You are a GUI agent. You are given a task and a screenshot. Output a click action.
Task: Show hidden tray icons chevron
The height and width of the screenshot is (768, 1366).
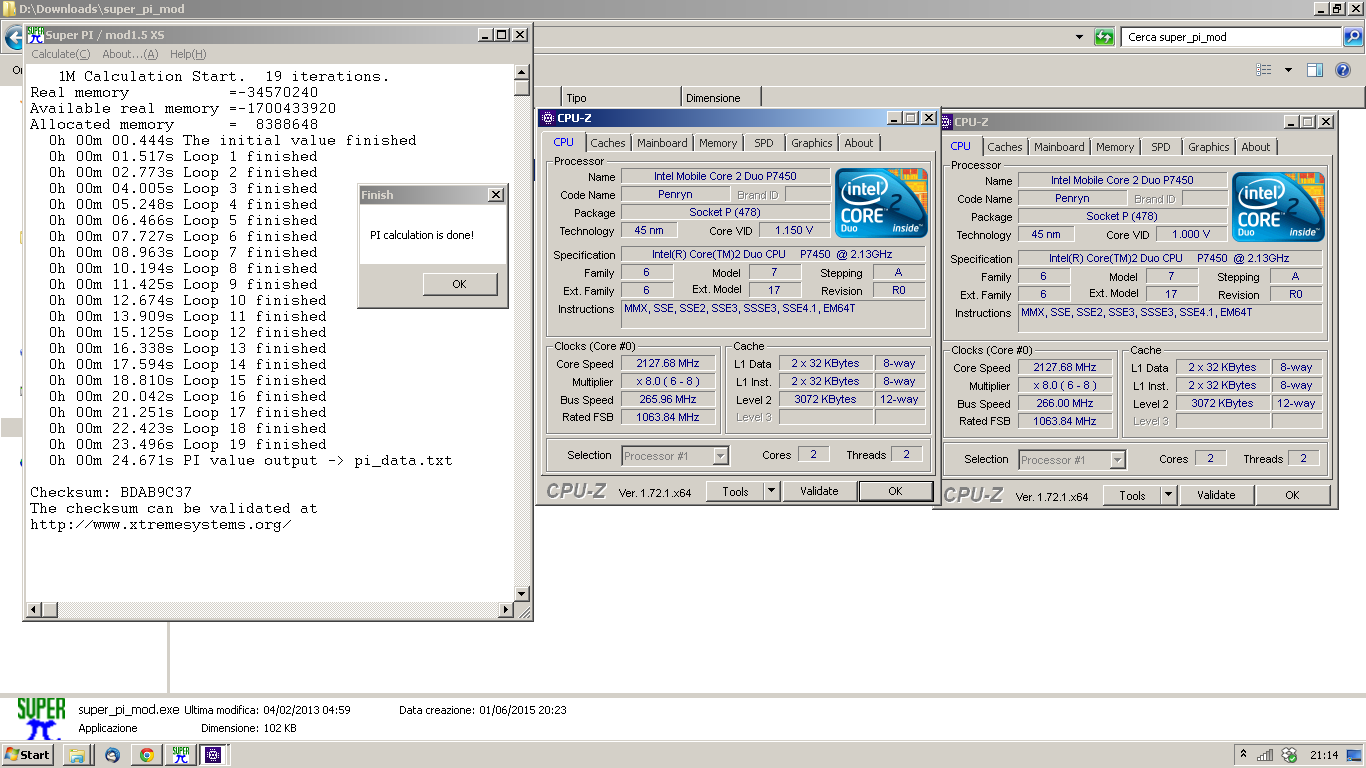(x=1243, y=754)
